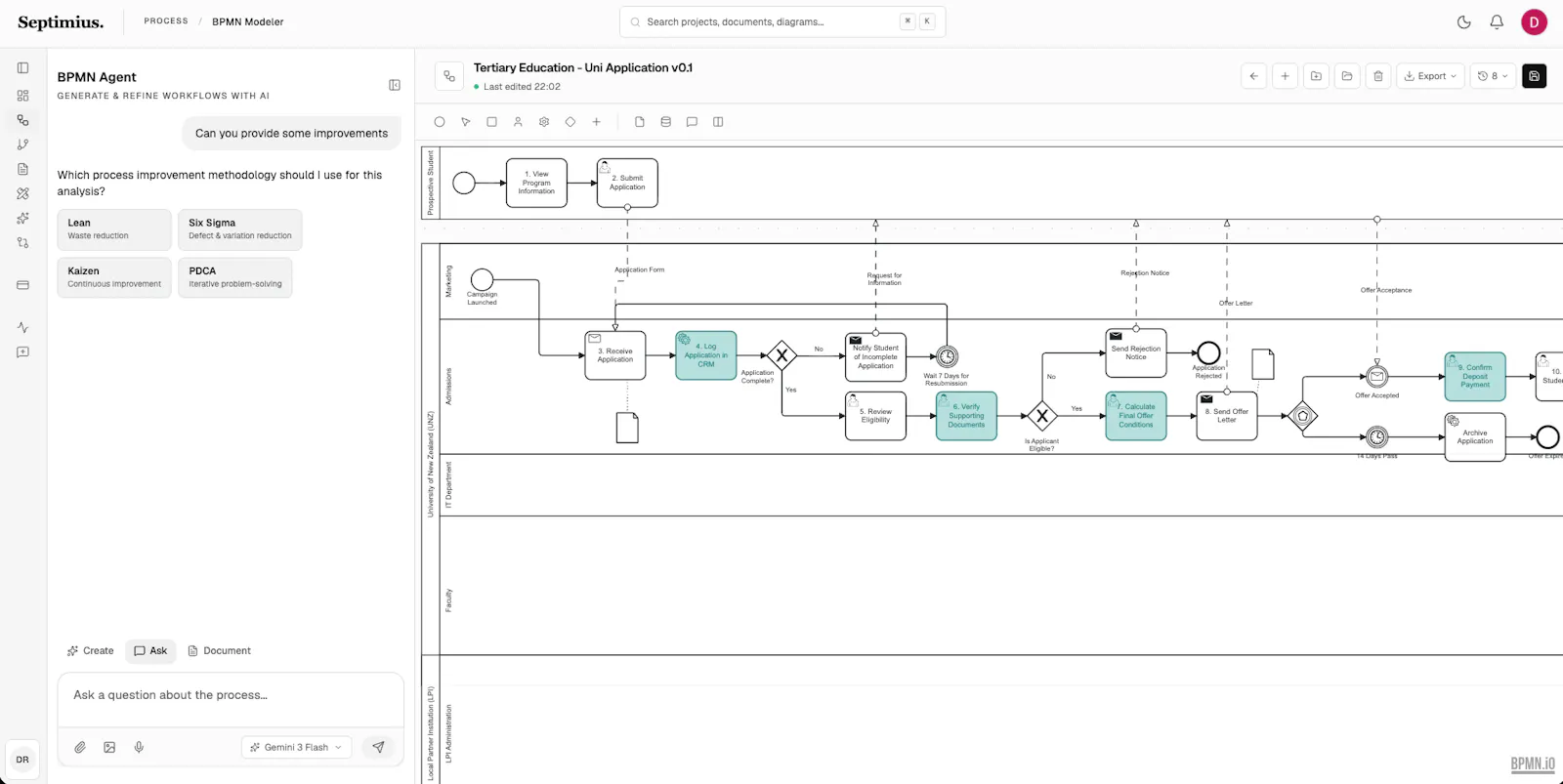Open user avatar D menu
Image resolution: width=1563 pixels, height=784 pixels.
[1534, 22]
